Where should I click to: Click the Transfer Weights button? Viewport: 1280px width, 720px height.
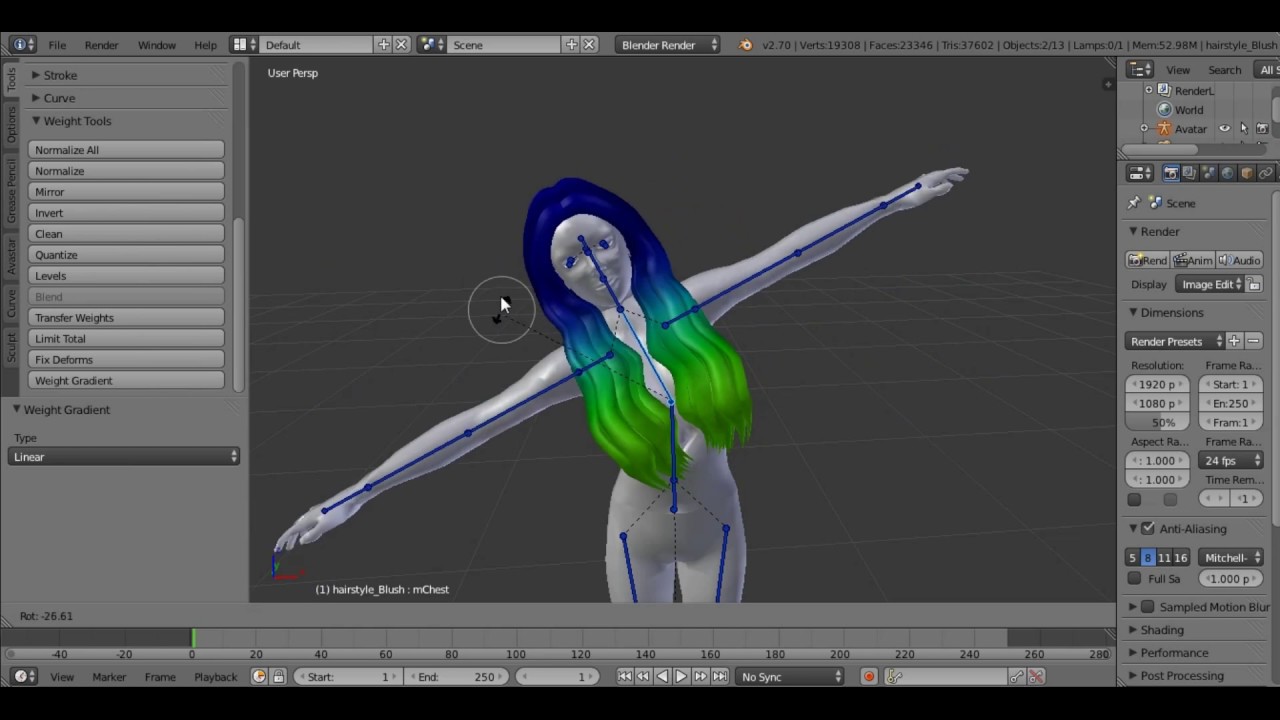click(x=126, y=318)
